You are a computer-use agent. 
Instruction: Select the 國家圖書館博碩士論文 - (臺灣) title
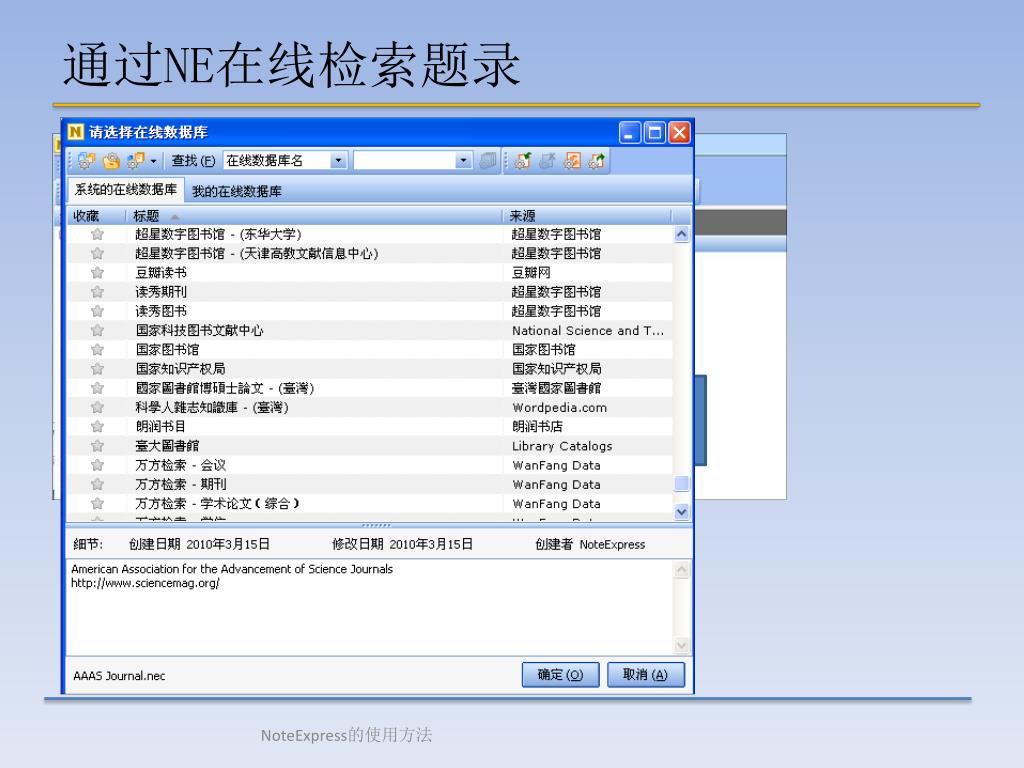pos(225,389)
